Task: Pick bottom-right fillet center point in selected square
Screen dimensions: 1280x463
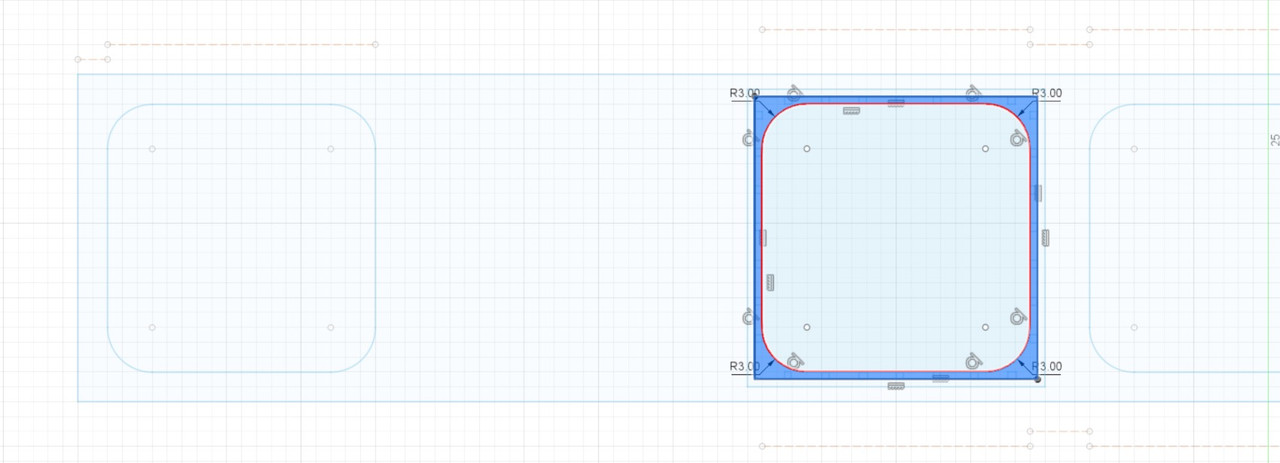Action: click(985, 327)
